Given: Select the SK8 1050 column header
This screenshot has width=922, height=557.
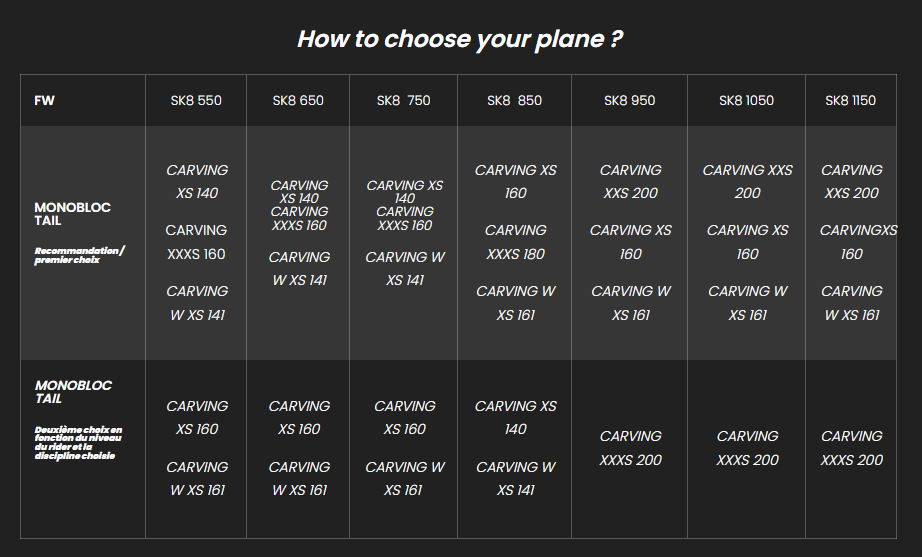Looking at the screenshot, I should [747, 101].
